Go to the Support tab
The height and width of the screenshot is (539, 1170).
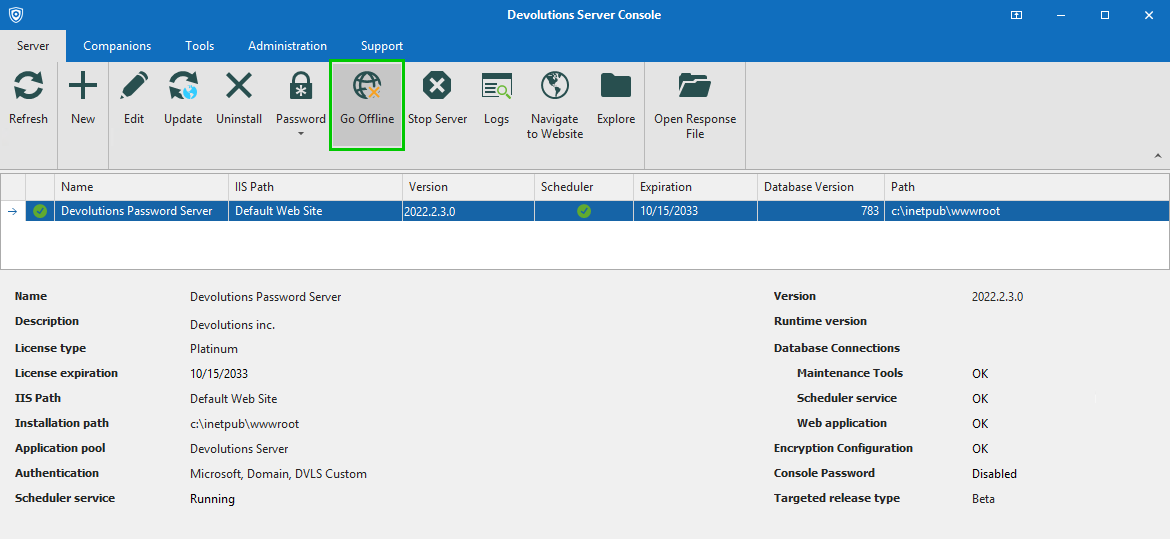(x=382, y=46)
